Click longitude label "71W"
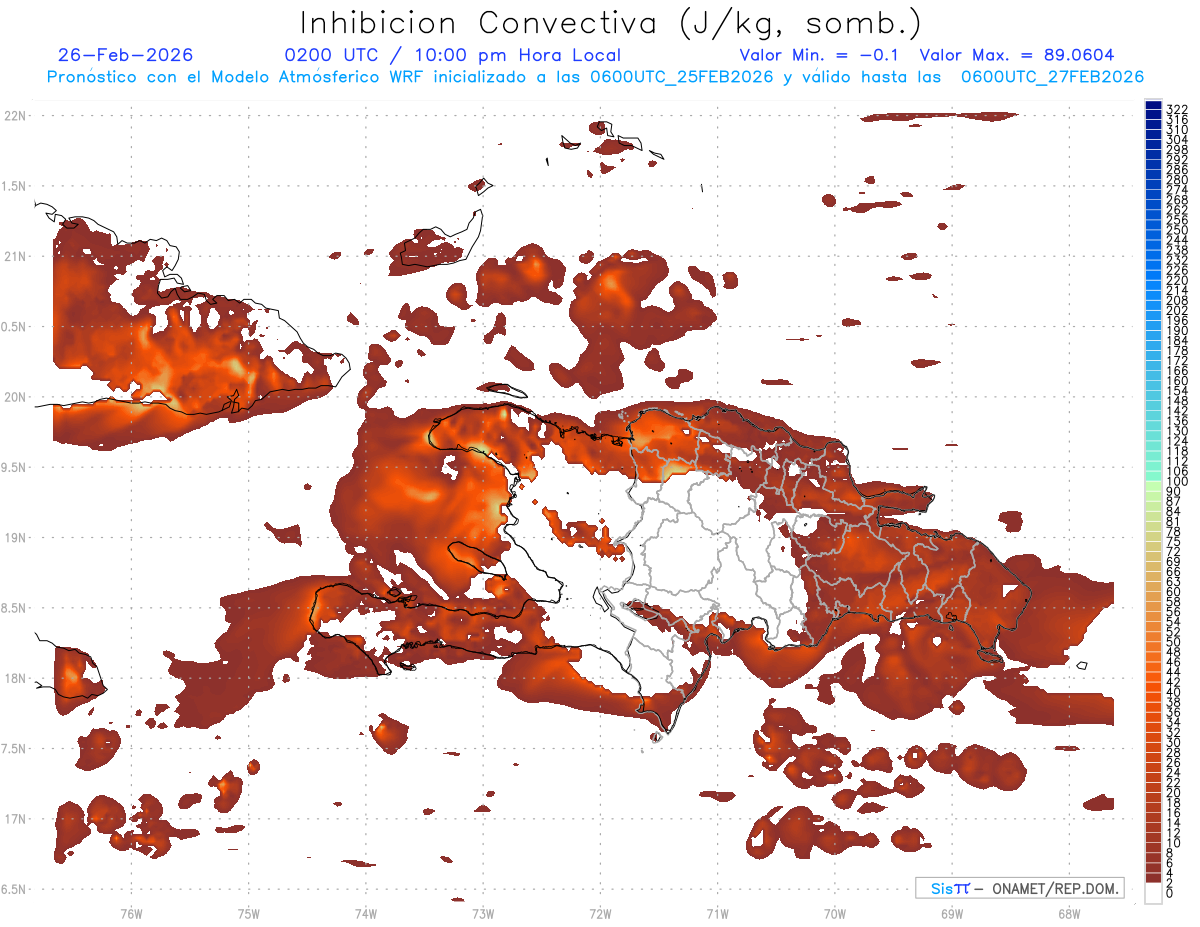This screenshot has height=927, width=1200. tap(717, 913)
